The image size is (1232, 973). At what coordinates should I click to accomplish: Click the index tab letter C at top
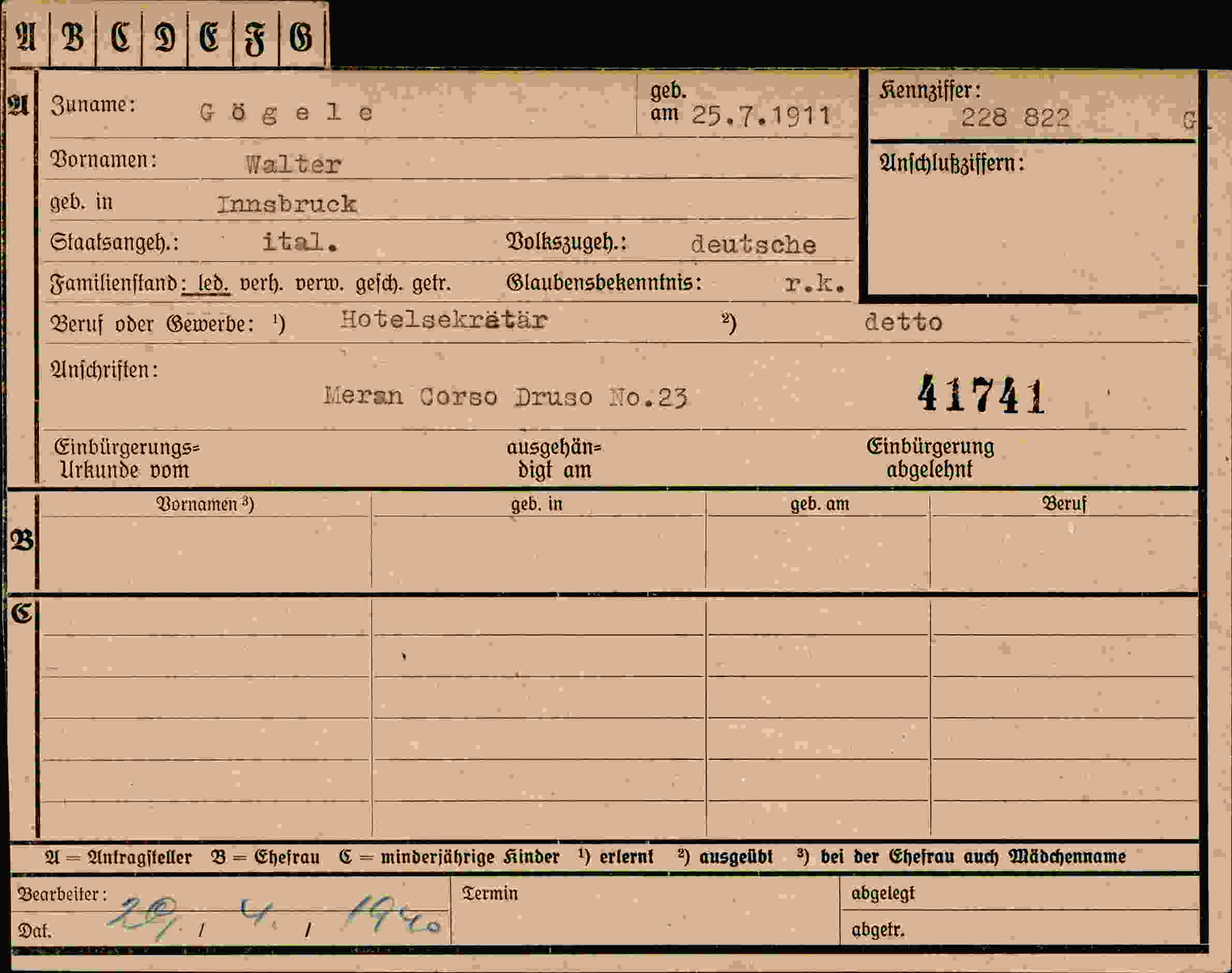[120, 38]
